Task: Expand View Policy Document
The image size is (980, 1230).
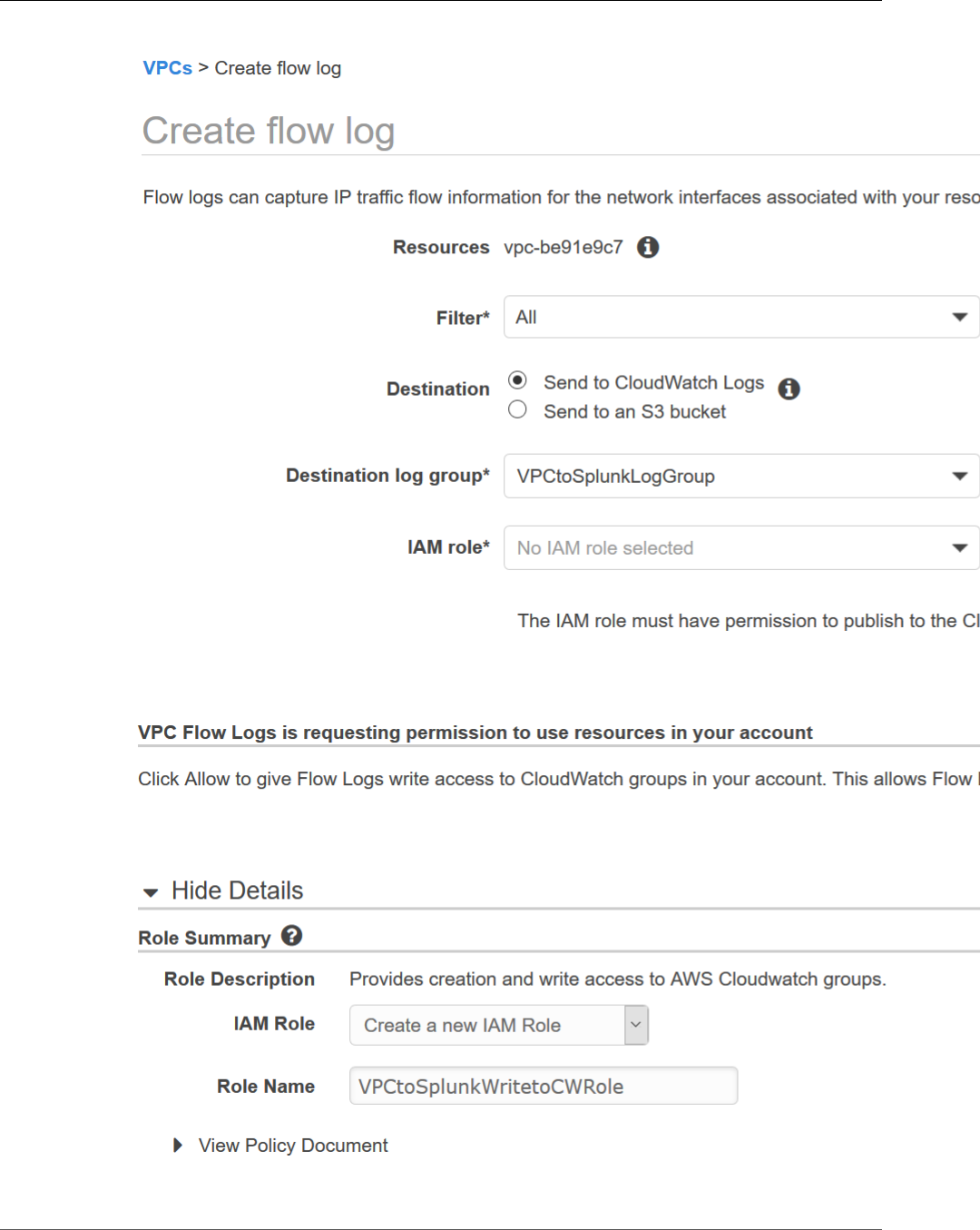Action: point(292,1146)
